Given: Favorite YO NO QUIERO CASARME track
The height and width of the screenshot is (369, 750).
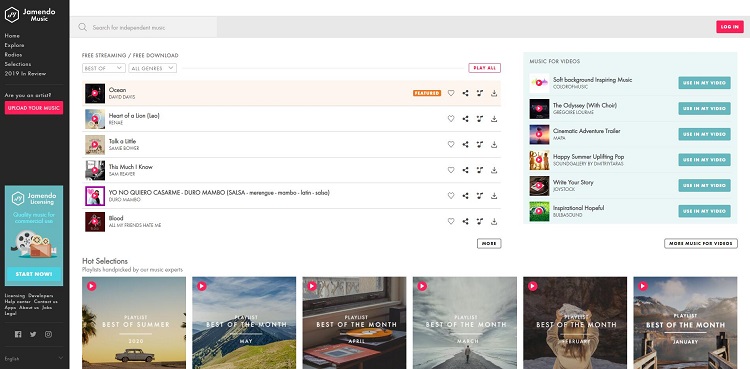Looking at the screenshot, I should coord(451,195).
